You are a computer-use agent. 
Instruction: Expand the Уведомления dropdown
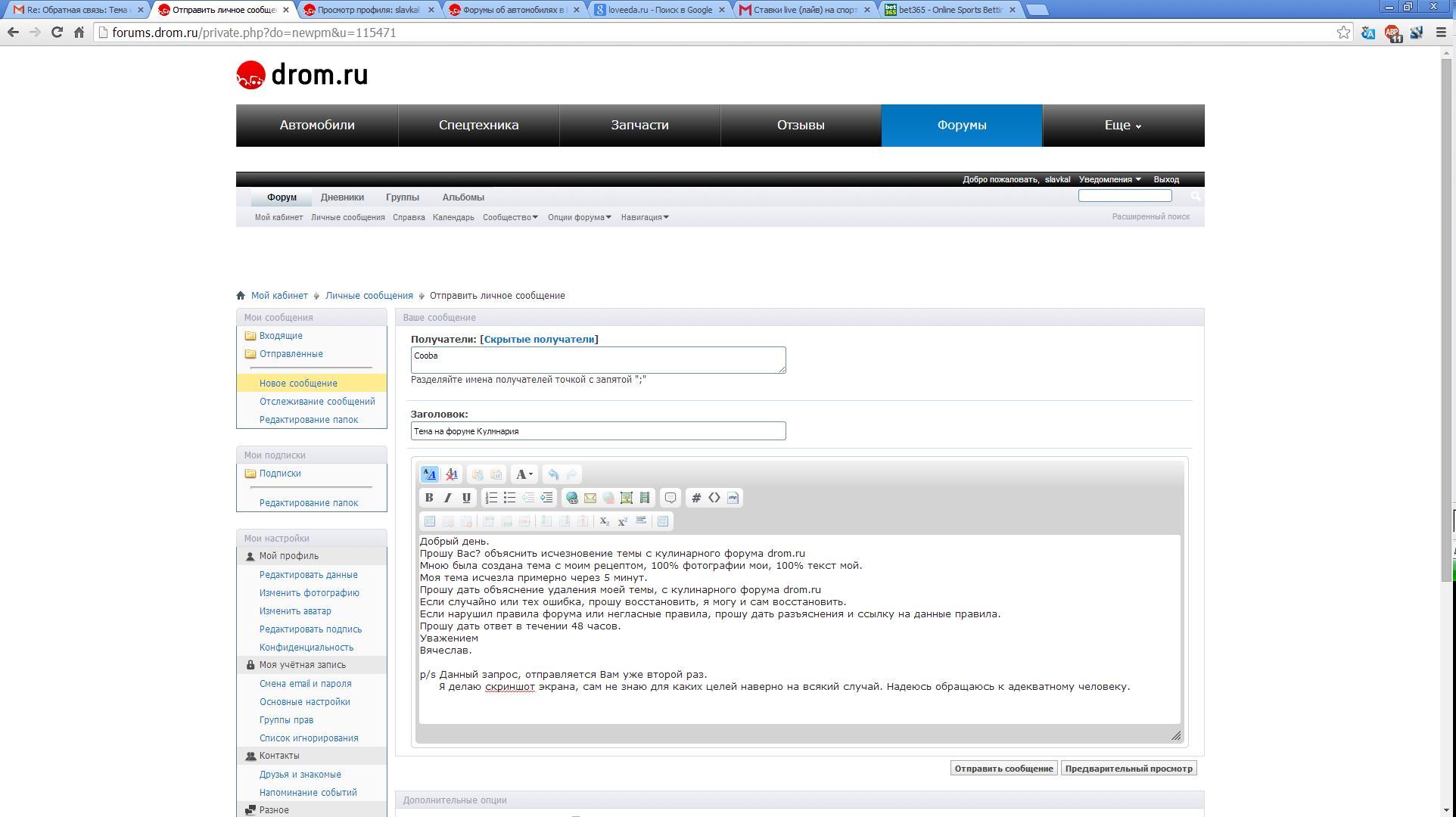point(1109,179)
